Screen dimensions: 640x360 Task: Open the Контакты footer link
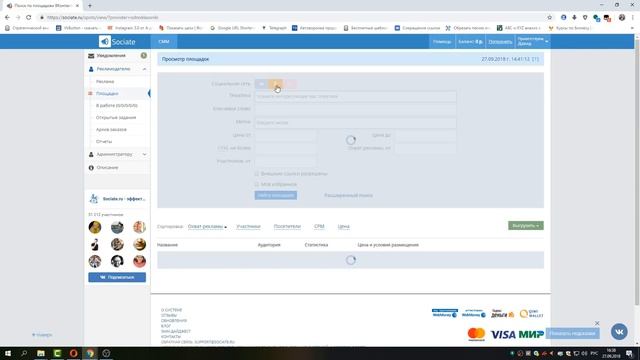coord(171,337)
